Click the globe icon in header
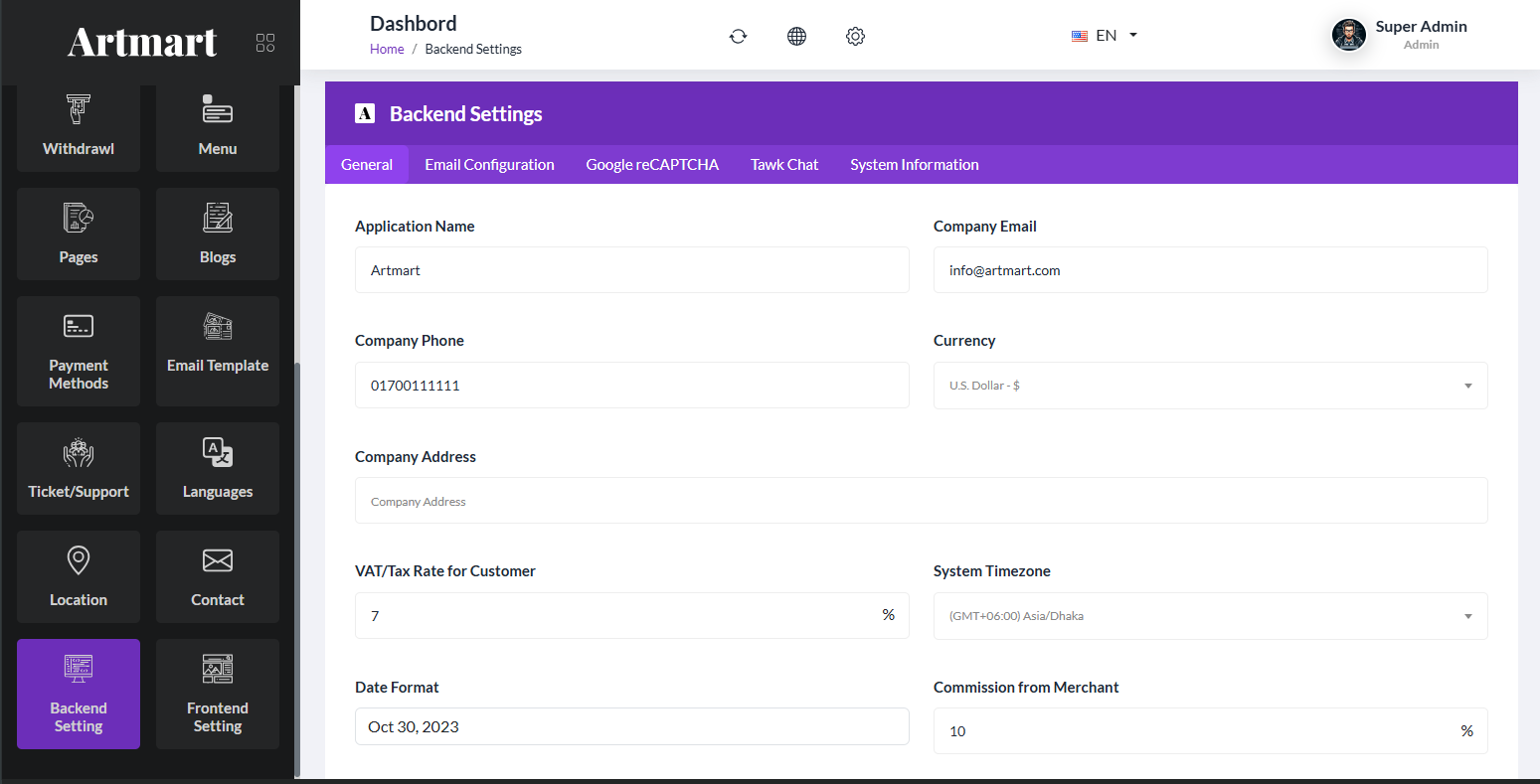 (x=796, y=37)
